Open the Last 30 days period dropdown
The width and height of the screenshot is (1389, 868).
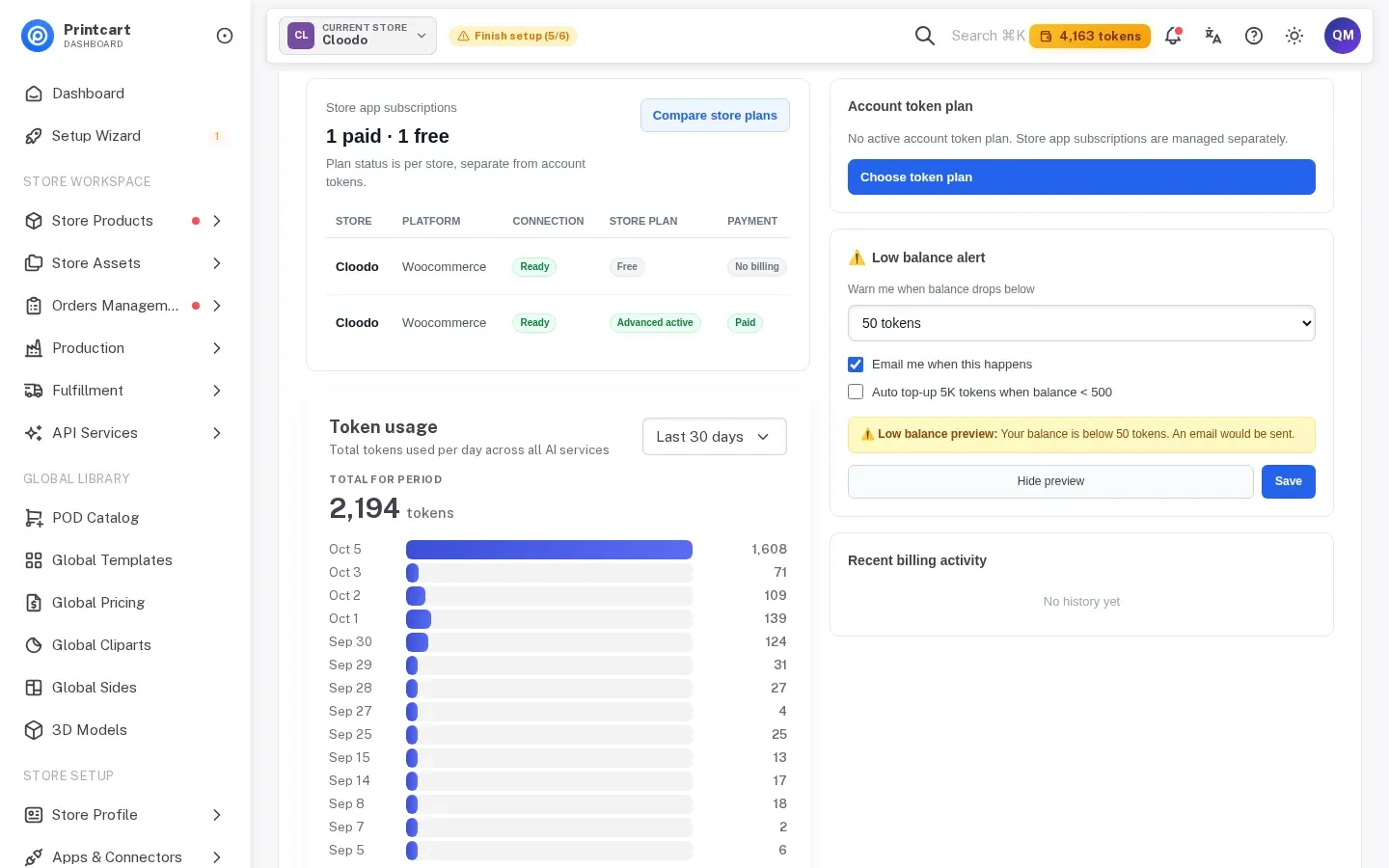tap(715, 437)
